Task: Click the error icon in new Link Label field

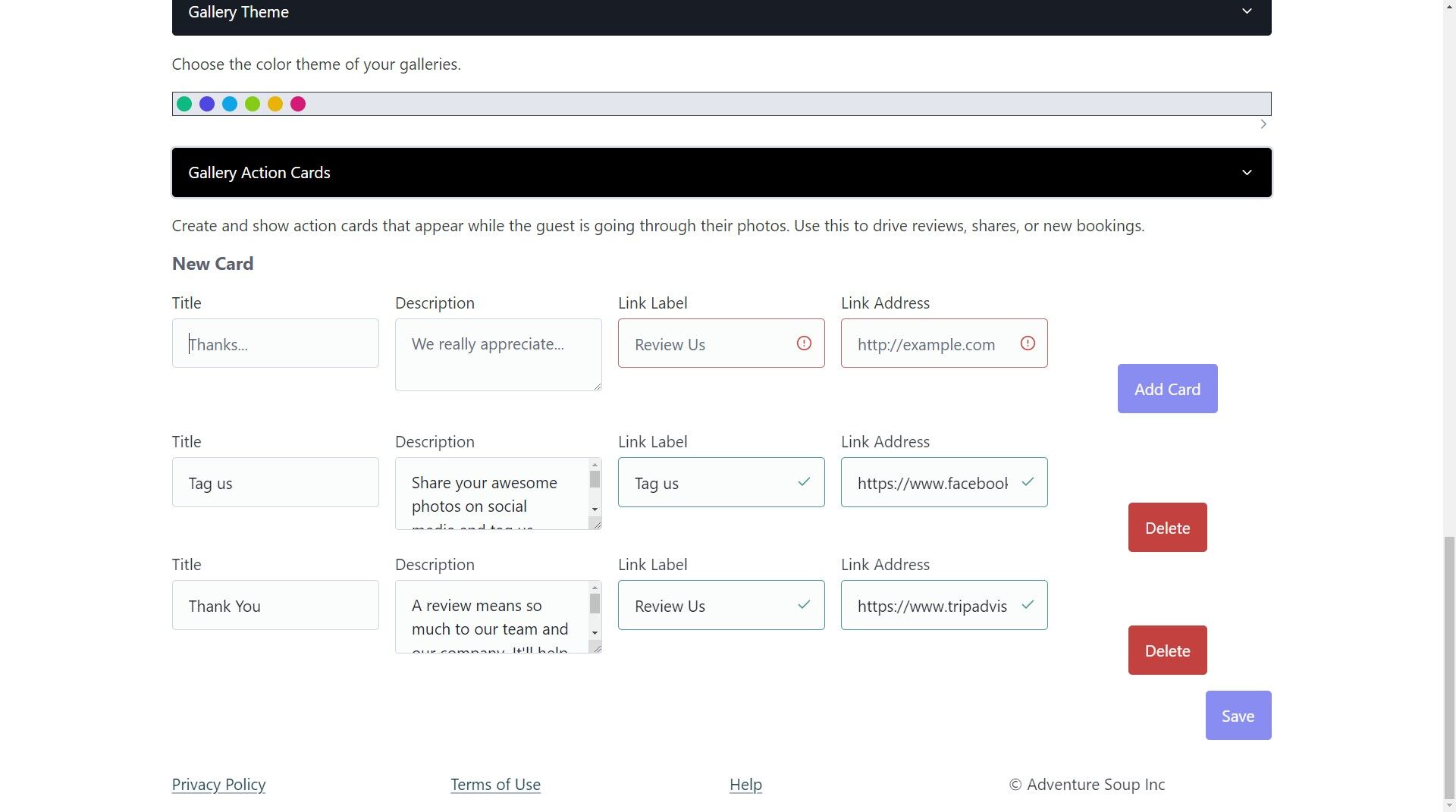Action: [804, 343]
